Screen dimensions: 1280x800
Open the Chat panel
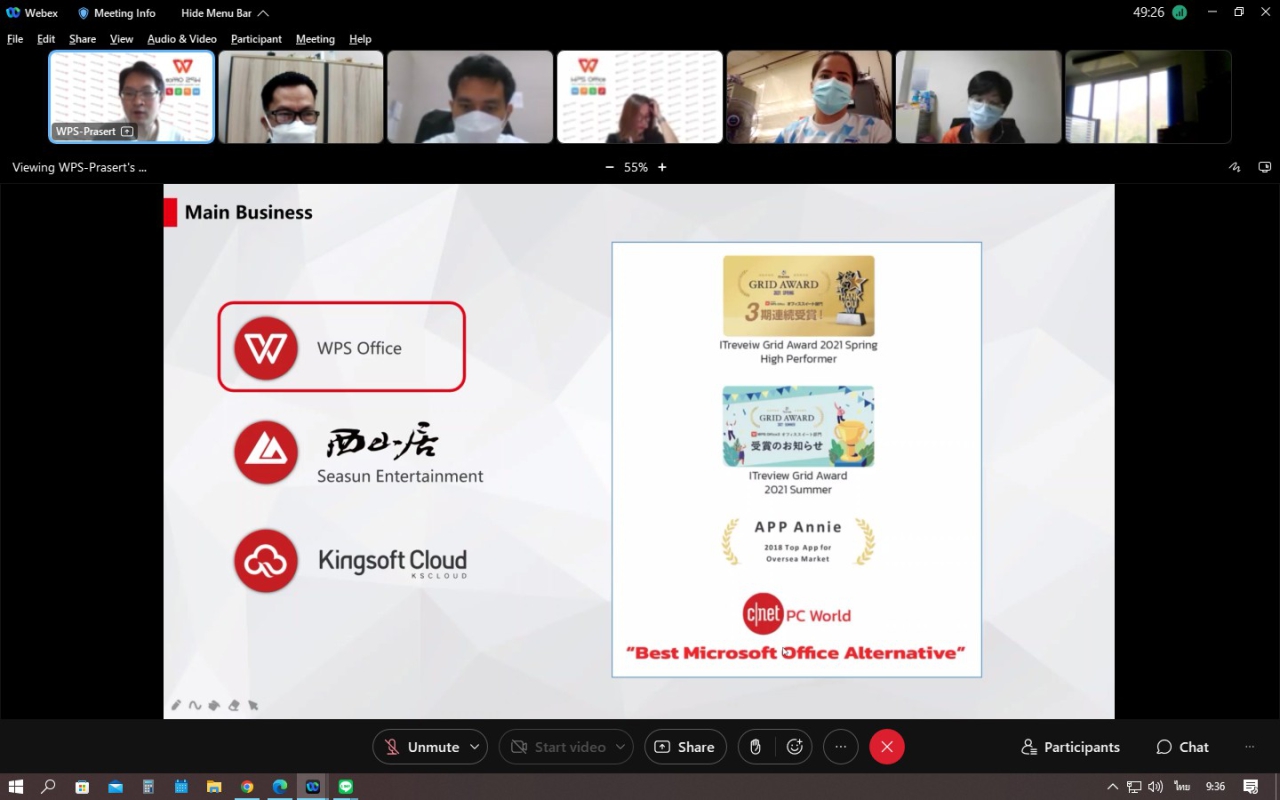tap(1183, 747)
